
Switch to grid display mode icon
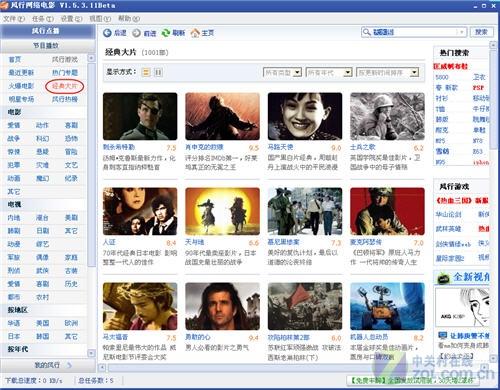pyautogui.click(x=159, y=72)
